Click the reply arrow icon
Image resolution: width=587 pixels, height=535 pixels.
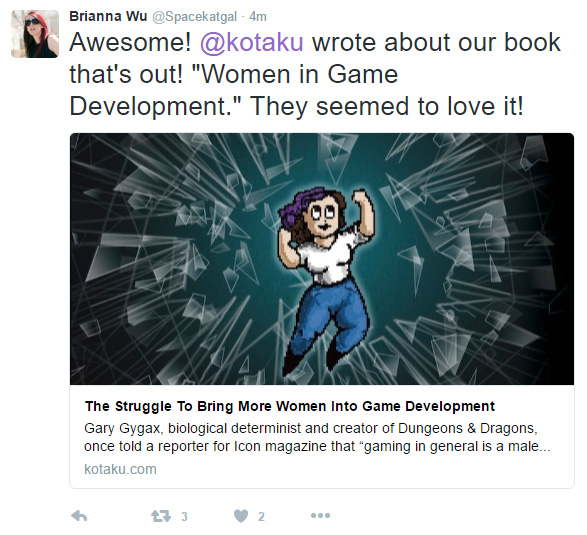pyautogui.click(x=79, y=516)
